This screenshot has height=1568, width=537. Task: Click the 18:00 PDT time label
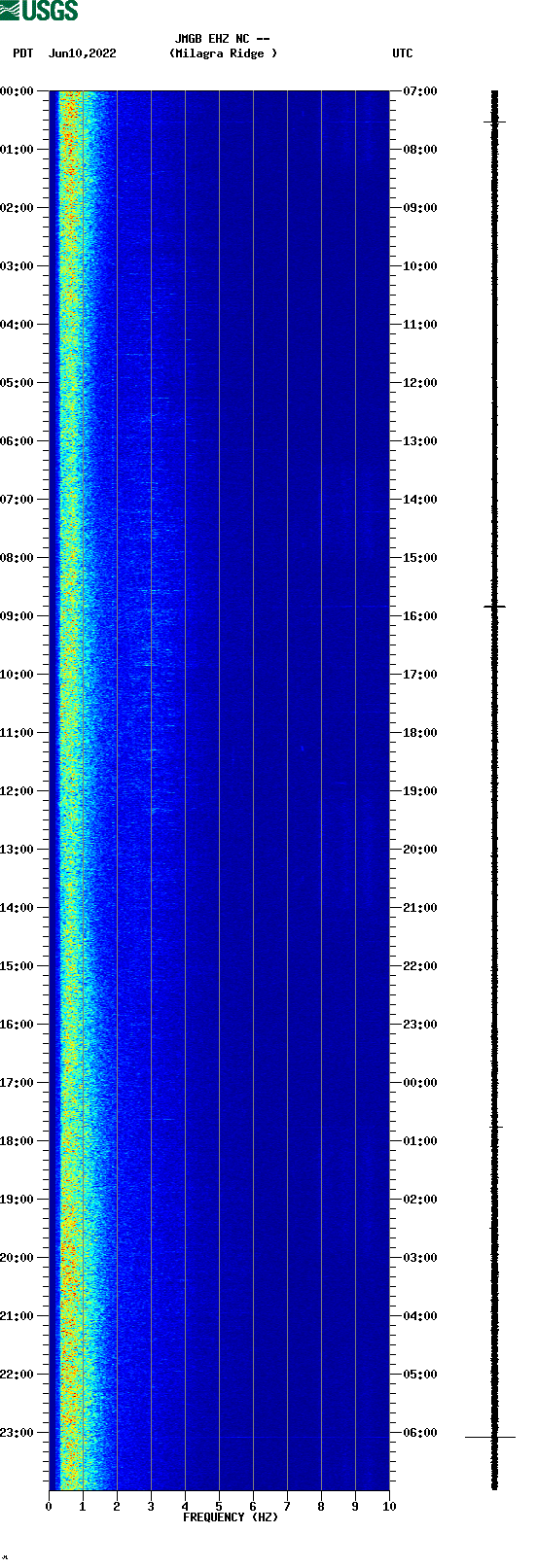coord(18,1141)
